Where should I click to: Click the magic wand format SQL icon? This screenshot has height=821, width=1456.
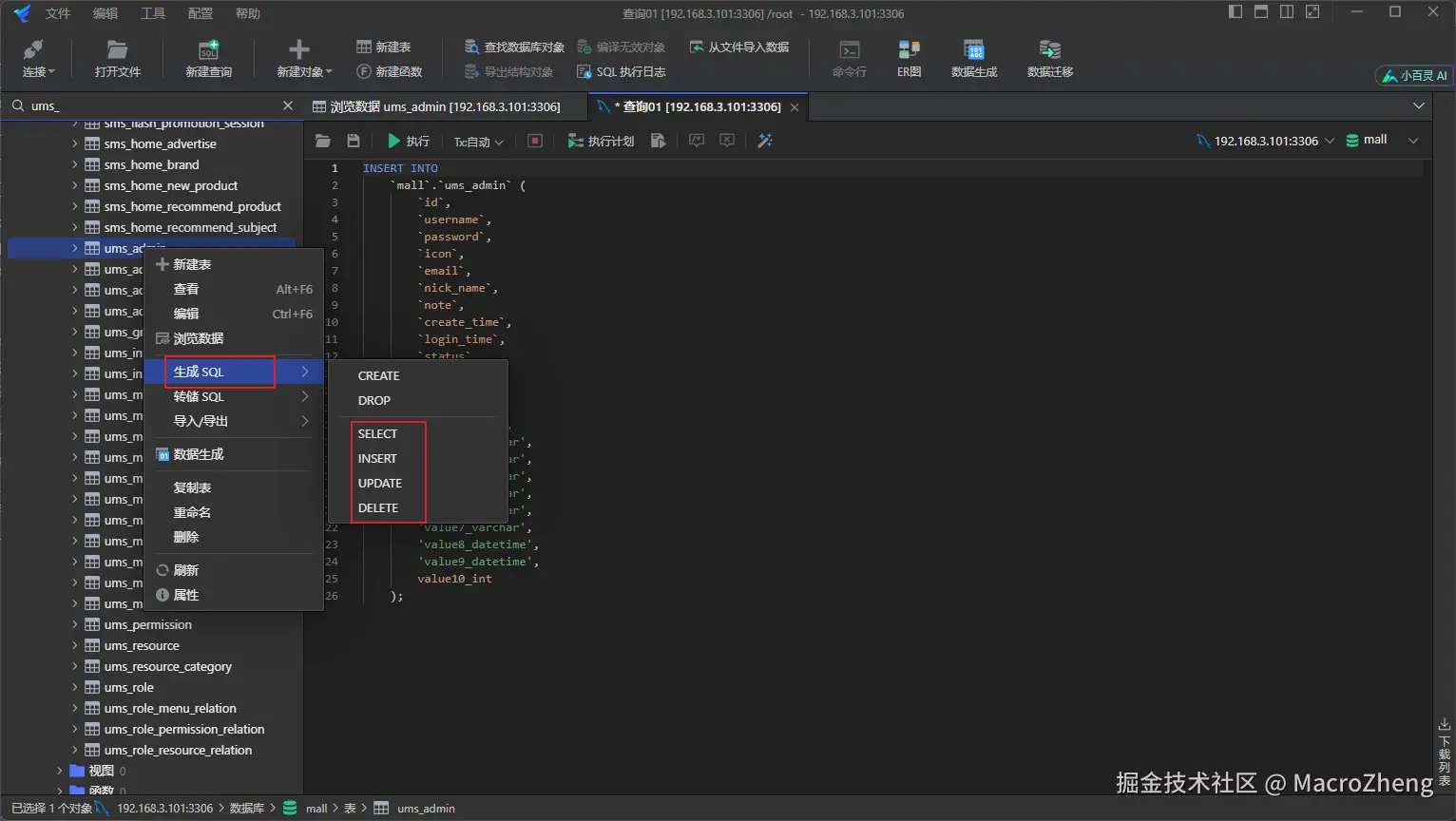765,141
